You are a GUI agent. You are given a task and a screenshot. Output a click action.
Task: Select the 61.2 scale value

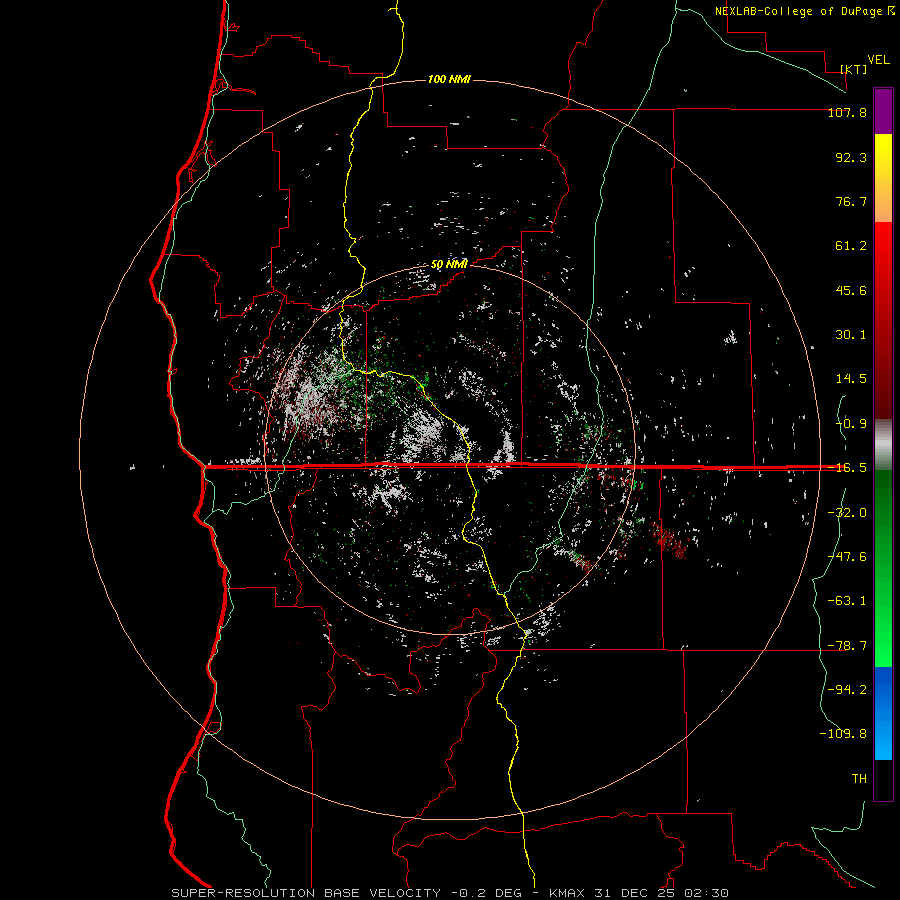[851, 246]
